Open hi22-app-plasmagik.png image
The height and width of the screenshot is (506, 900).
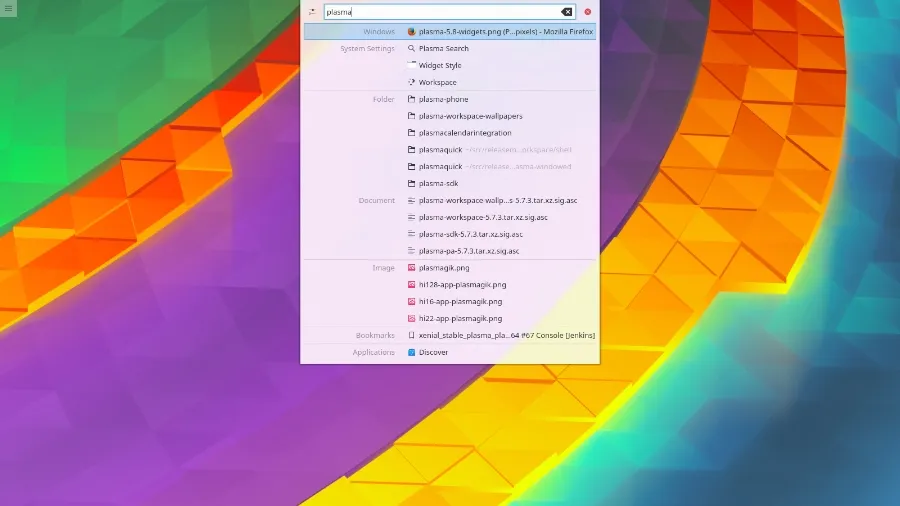point(460,318)
